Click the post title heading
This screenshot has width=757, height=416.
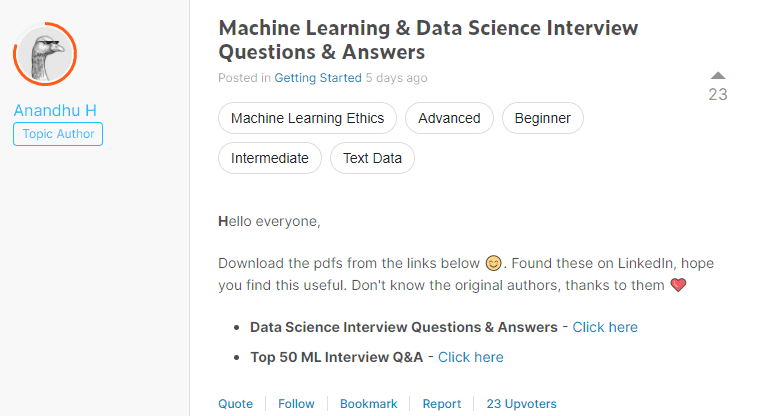click(x=428, y=40)
